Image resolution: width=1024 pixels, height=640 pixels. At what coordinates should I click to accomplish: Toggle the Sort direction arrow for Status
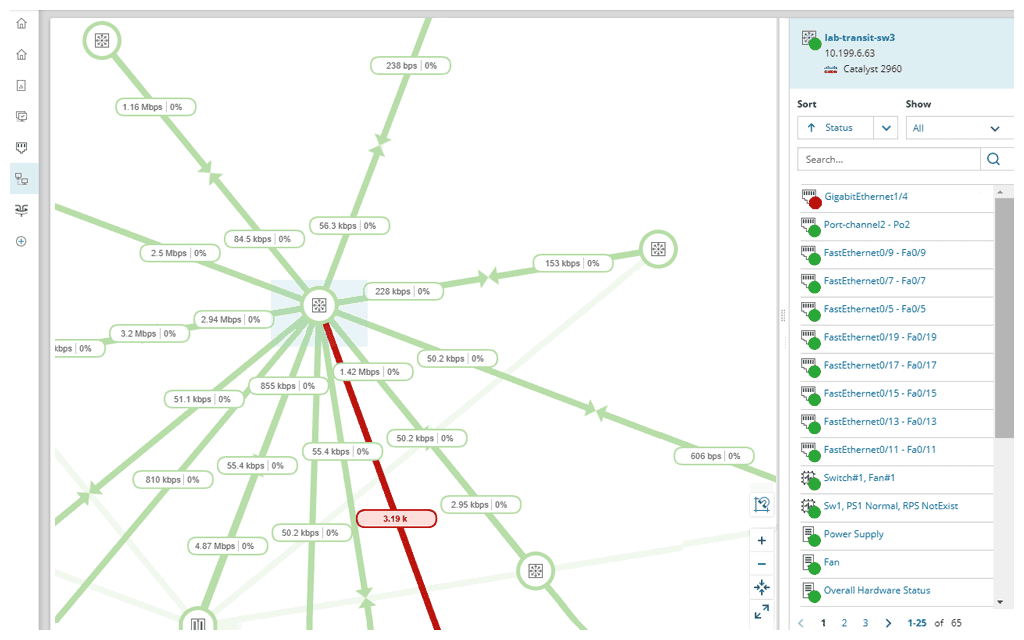[809, 127]
